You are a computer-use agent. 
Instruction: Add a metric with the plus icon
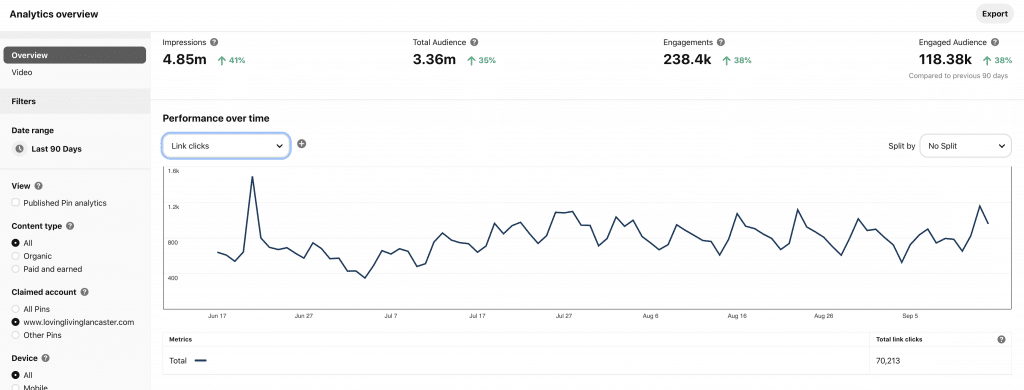(301, 144)
